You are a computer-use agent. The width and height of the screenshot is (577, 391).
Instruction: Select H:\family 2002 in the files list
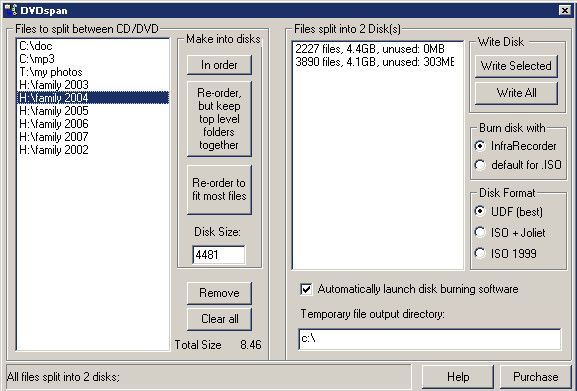(92, 150)
